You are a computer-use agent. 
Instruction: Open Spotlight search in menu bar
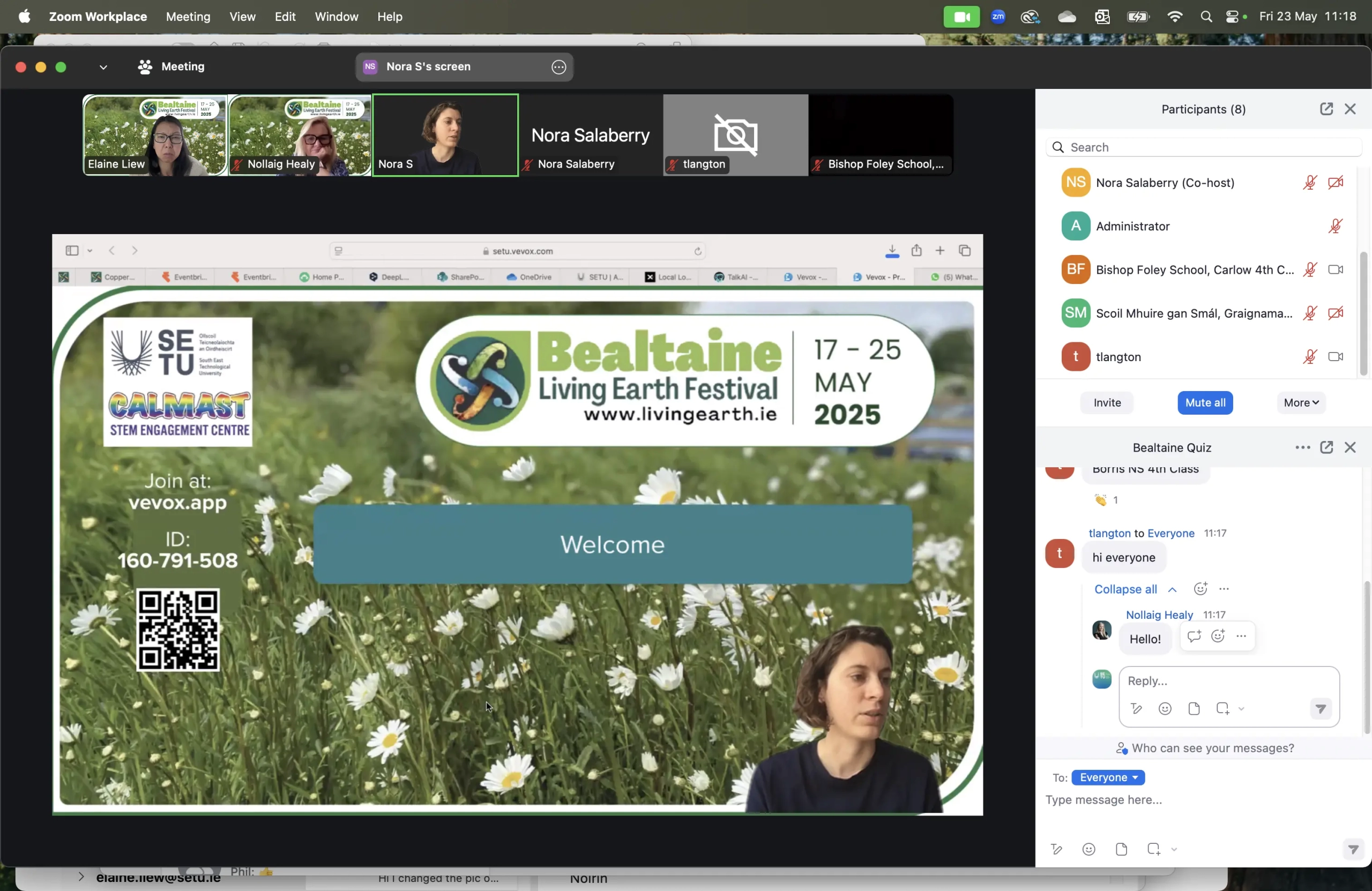(x=1205, y=17)
